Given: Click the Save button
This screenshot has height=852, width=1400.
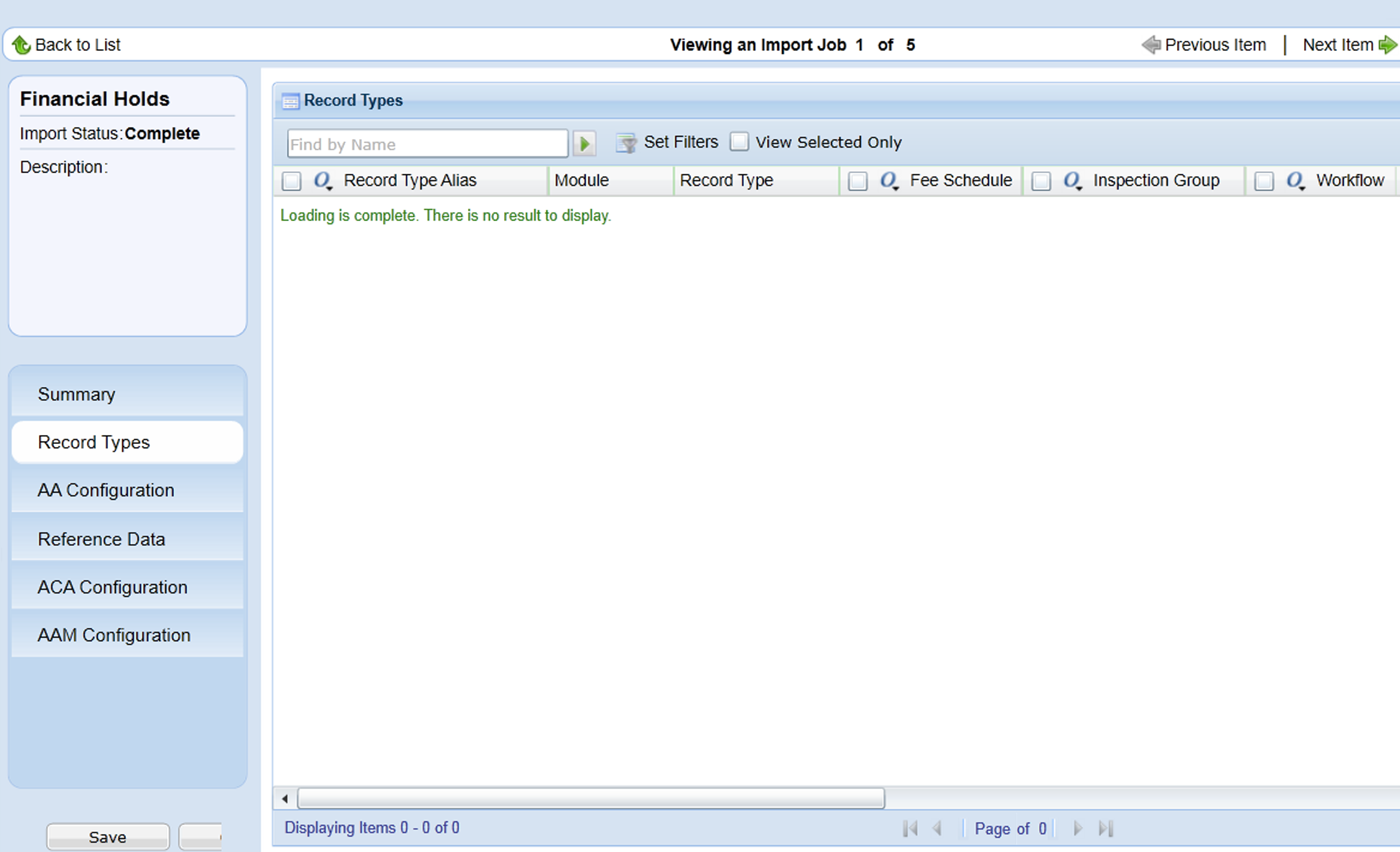Looking at the screenshot, I should tap(108, 836).
